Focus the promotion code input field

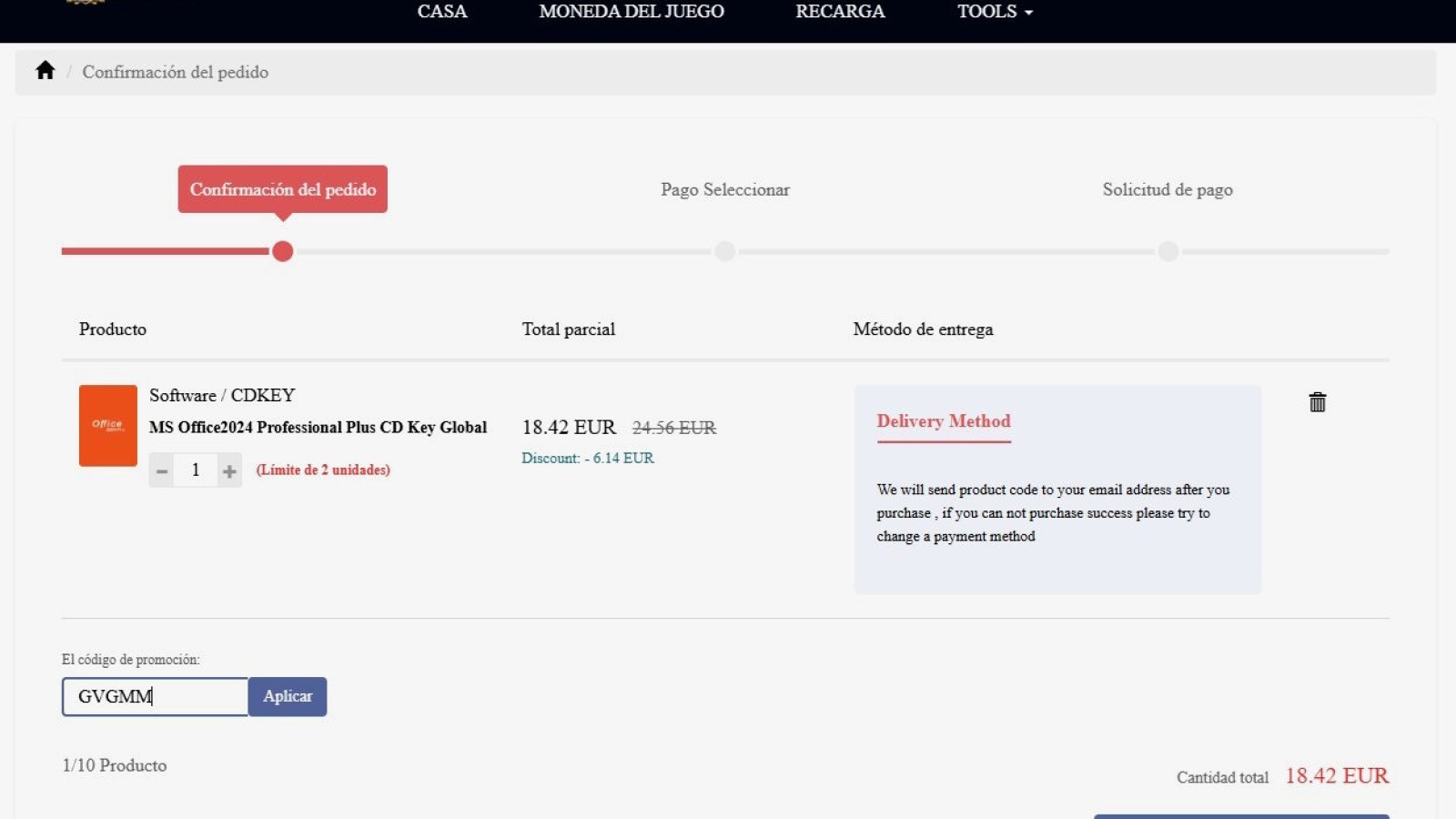click(x=156, y=696)
